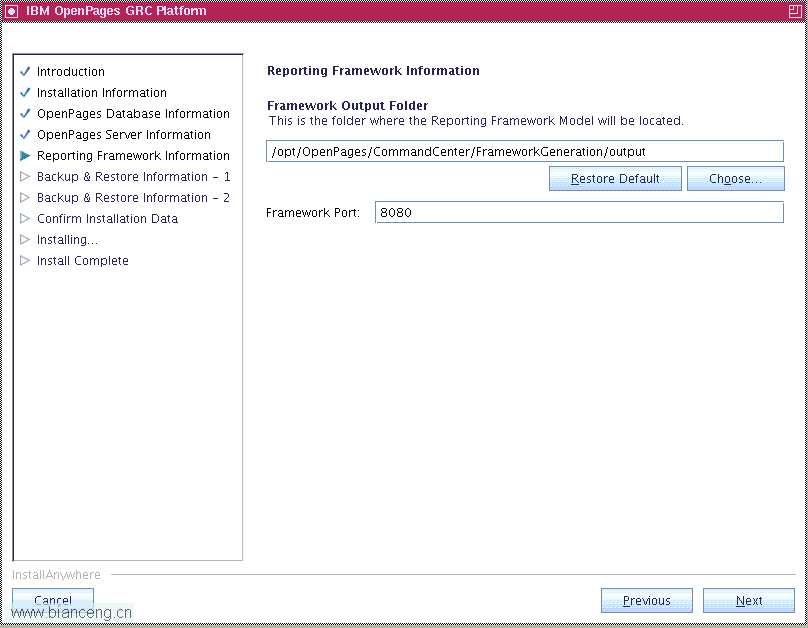The image size is (808, 628).
Task: Select the Confirm Installation Data step label
Action: click(107, 219)
